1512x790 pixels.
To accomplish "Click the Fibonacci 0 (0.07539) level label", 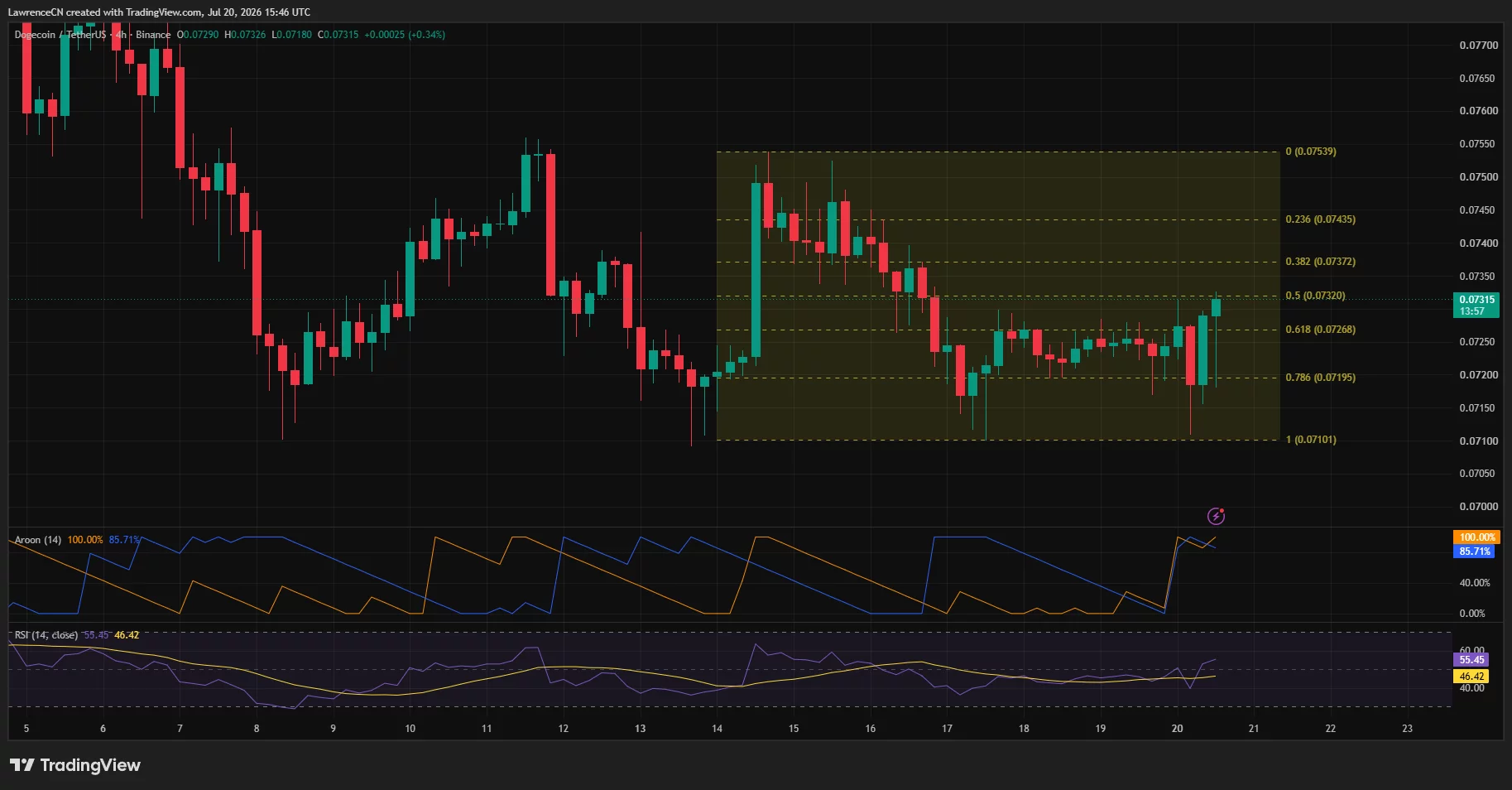I will point(1311,152).
